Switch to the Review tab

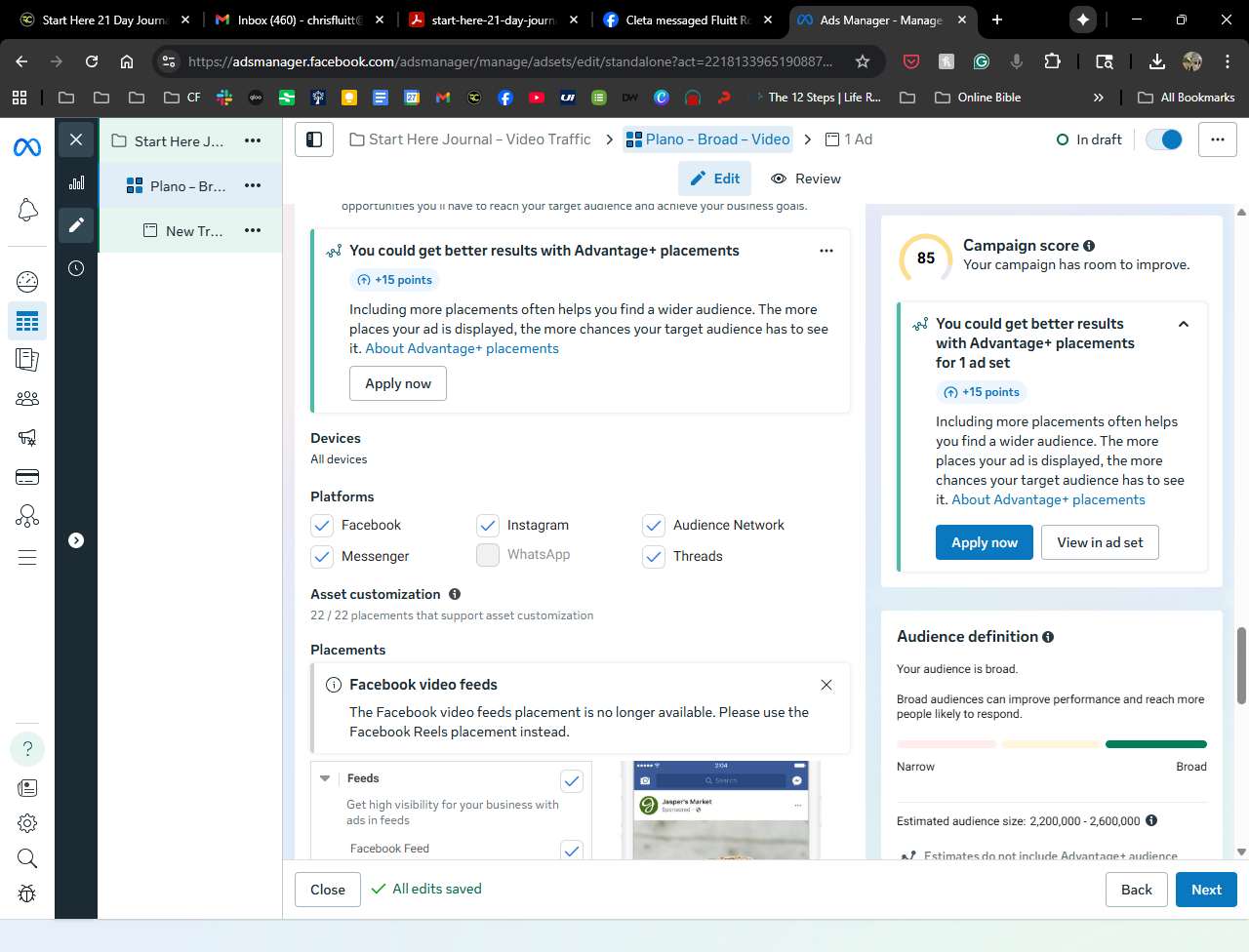click(806, 178)
